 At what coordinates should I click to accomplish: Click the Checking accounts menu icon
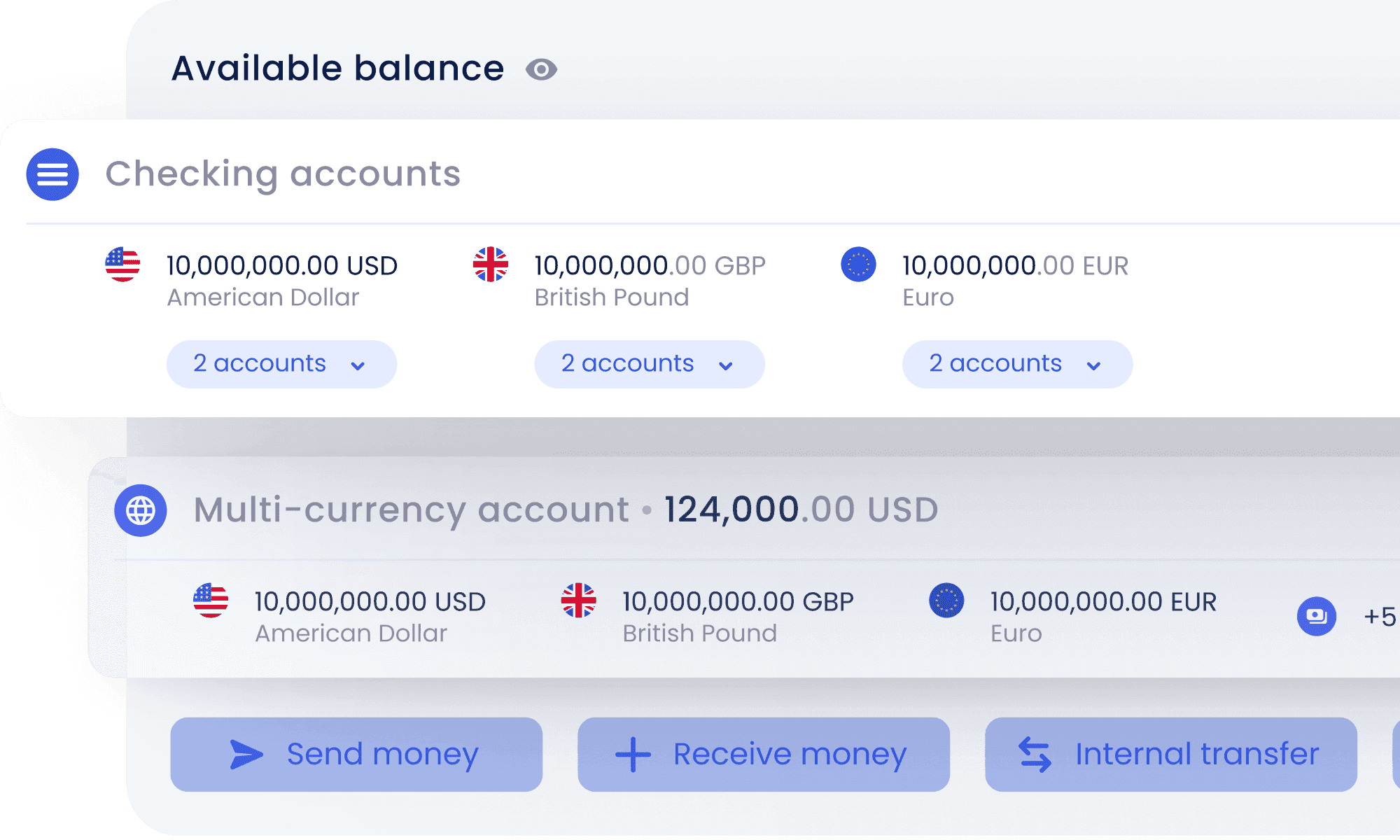pos(52,174)
